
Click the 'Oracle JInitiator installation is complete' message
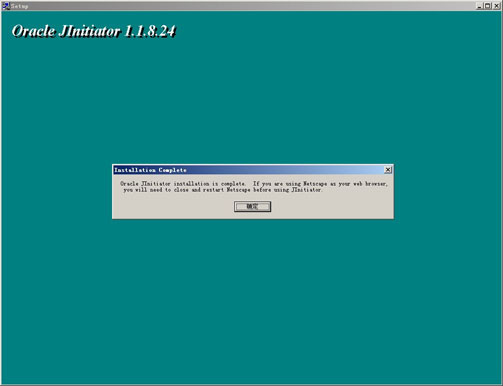click(x=254, y=187)
